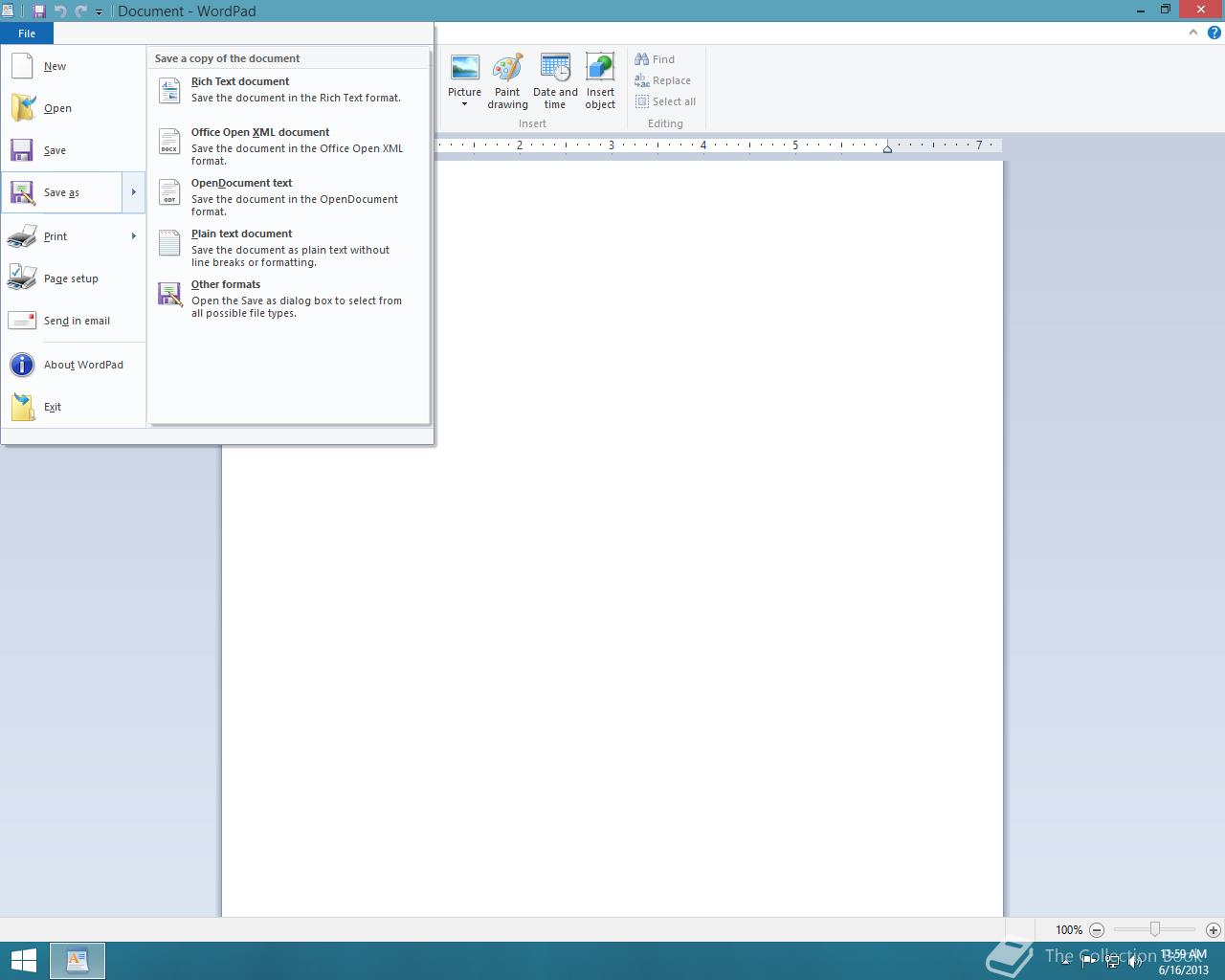Open the network tray icon

coord(1112,961)
